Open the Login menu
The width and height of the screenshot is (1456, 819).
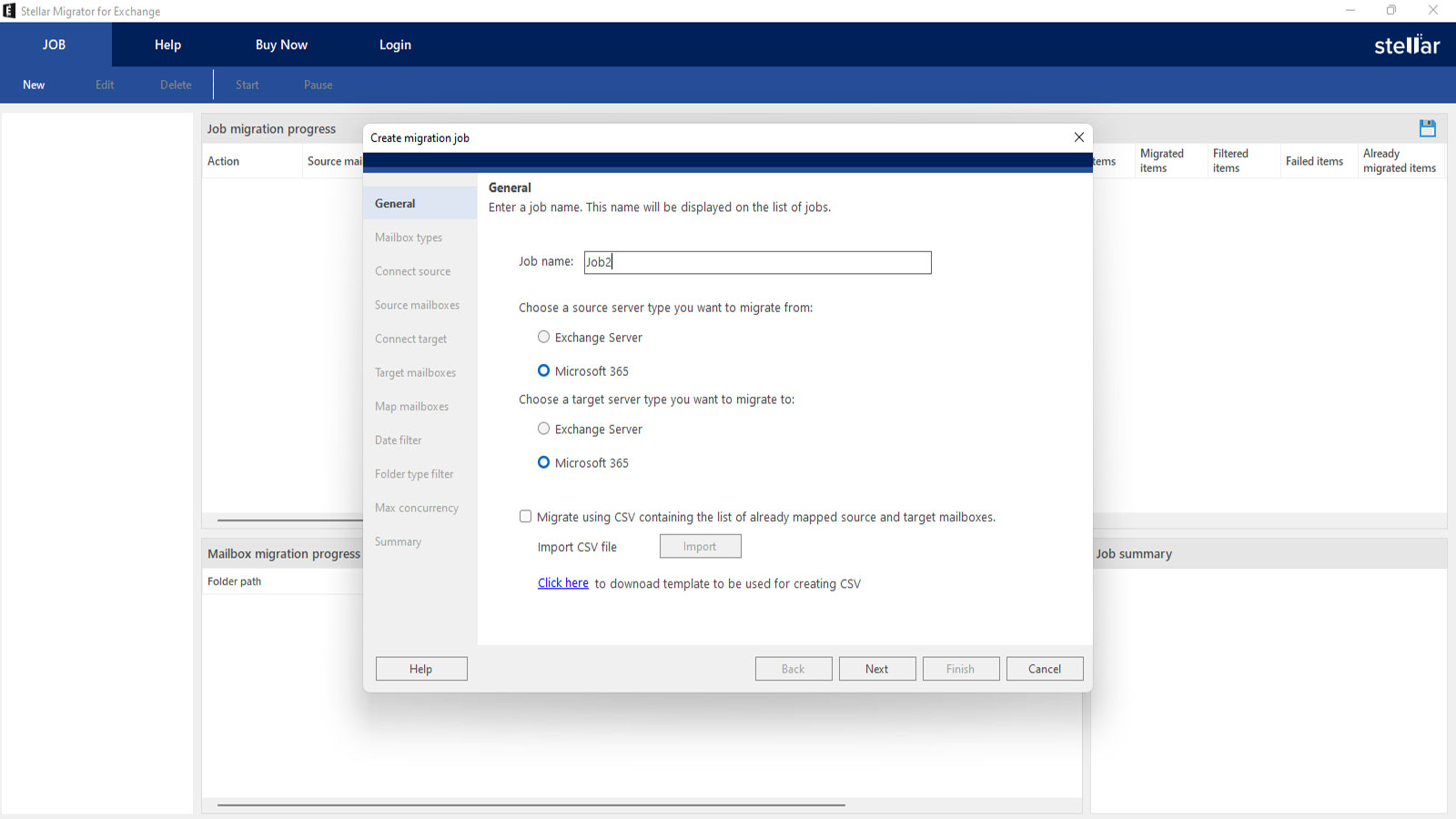point(395,45)
